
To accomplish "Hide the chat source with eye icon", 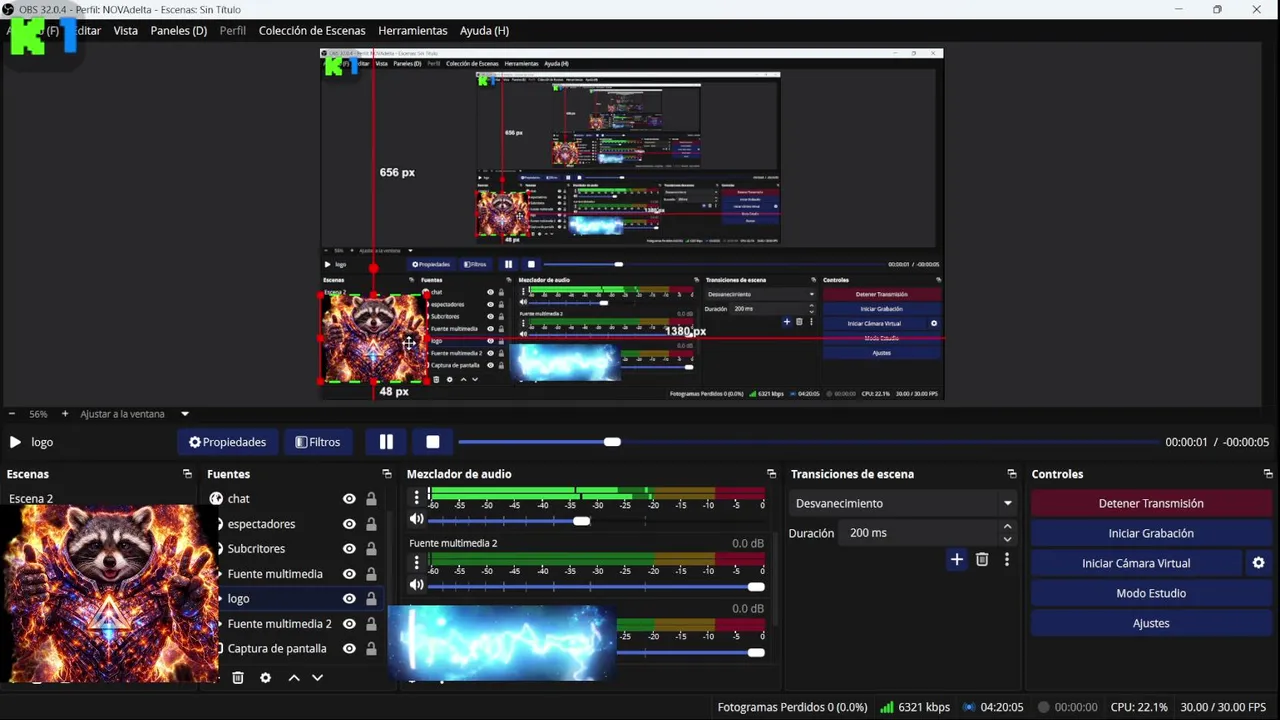I will 349,499.
